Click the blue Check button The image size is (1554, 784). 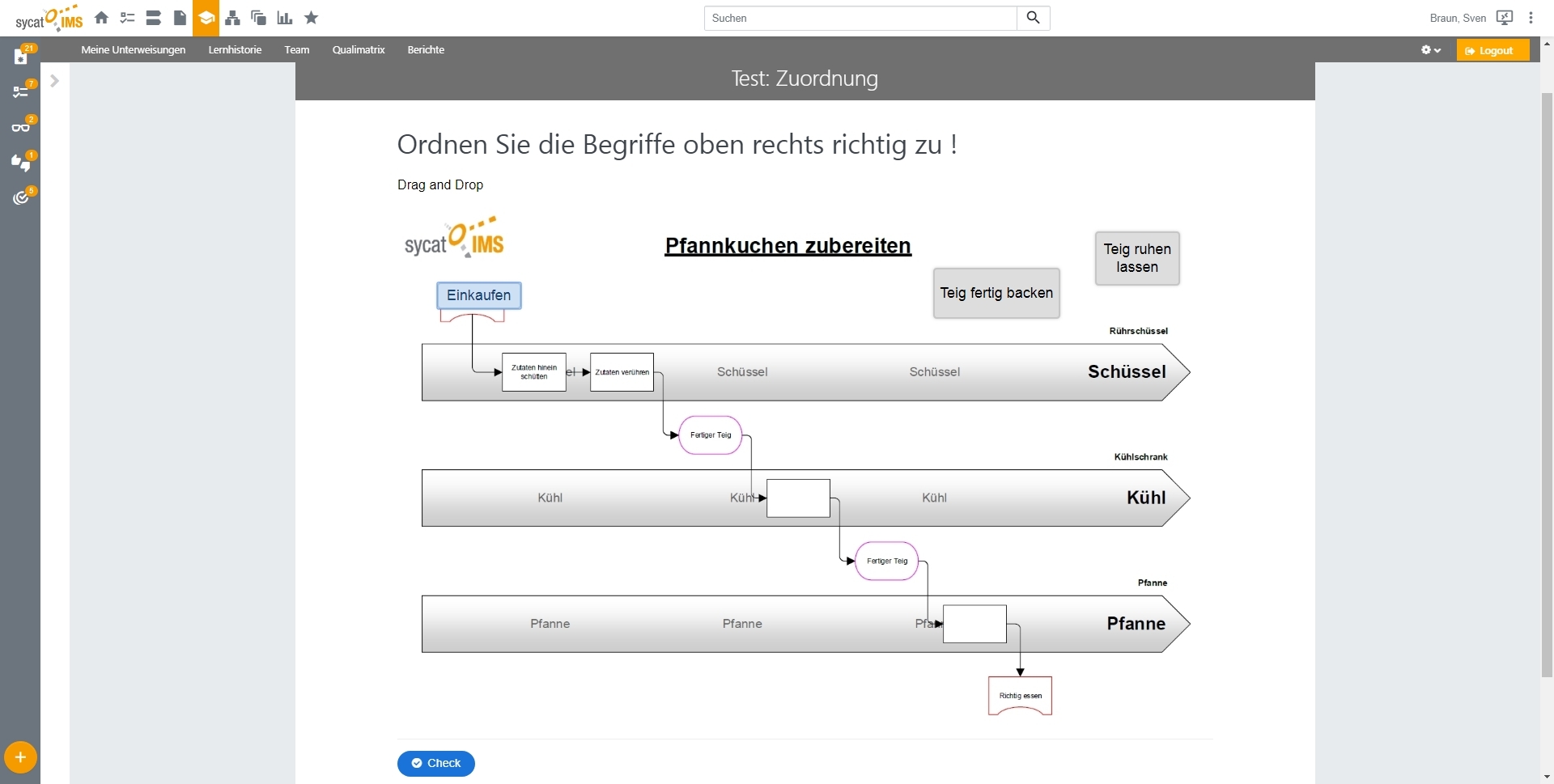[436, 764]
